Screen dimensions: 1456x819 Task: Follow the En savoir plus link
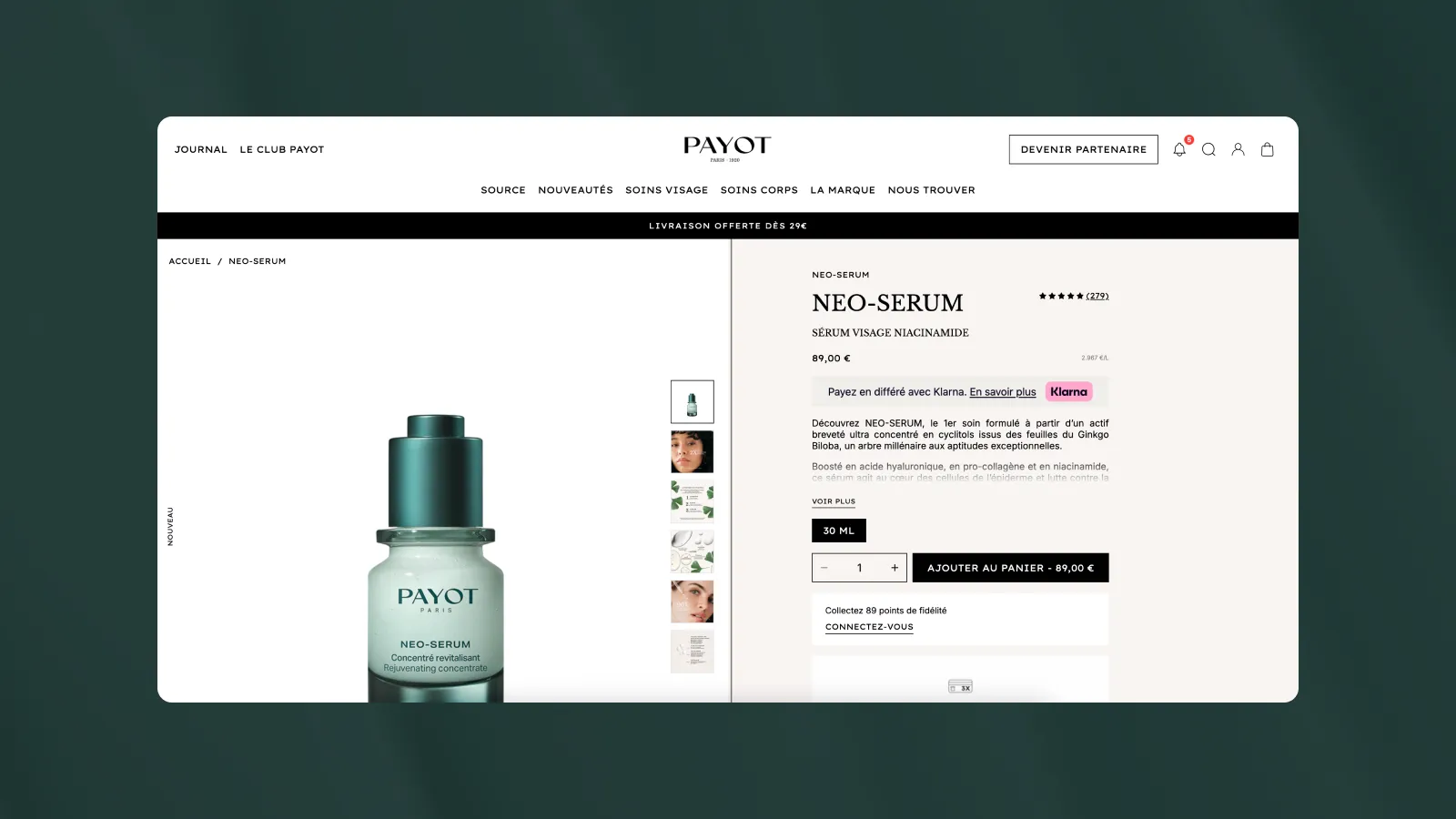1003,392
